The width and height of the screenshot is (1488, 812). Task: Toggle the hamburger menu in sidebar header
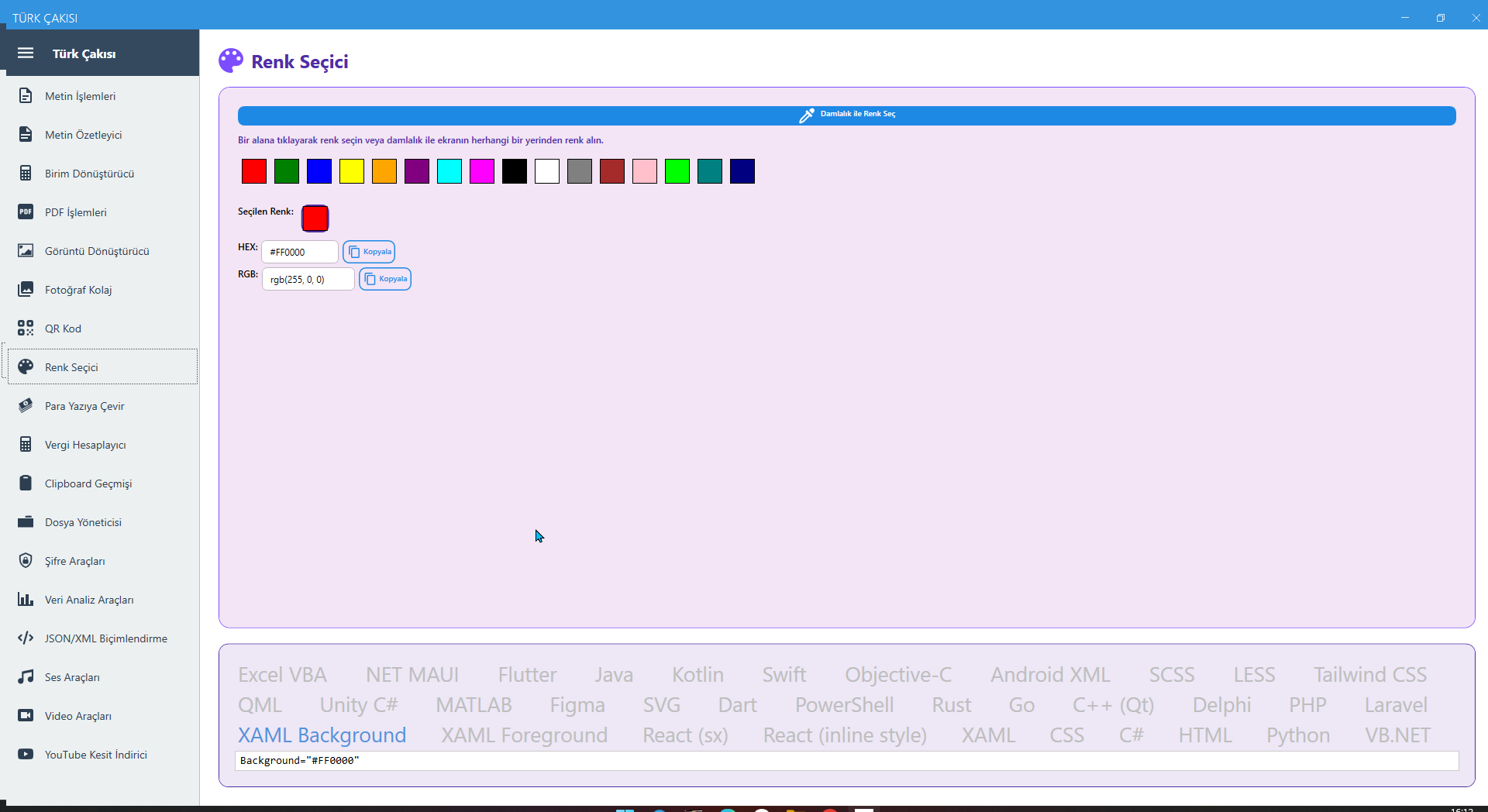(26, 53)
